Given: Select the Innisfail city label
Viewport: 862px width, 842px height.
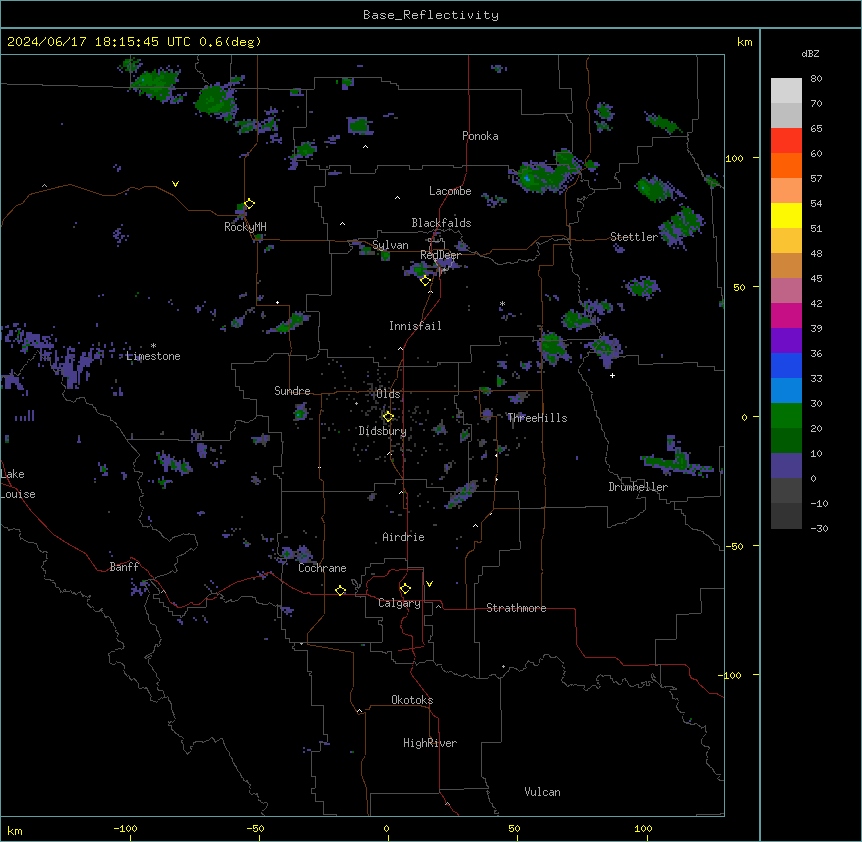Looking at the screenshot, I should click(415, 326).
